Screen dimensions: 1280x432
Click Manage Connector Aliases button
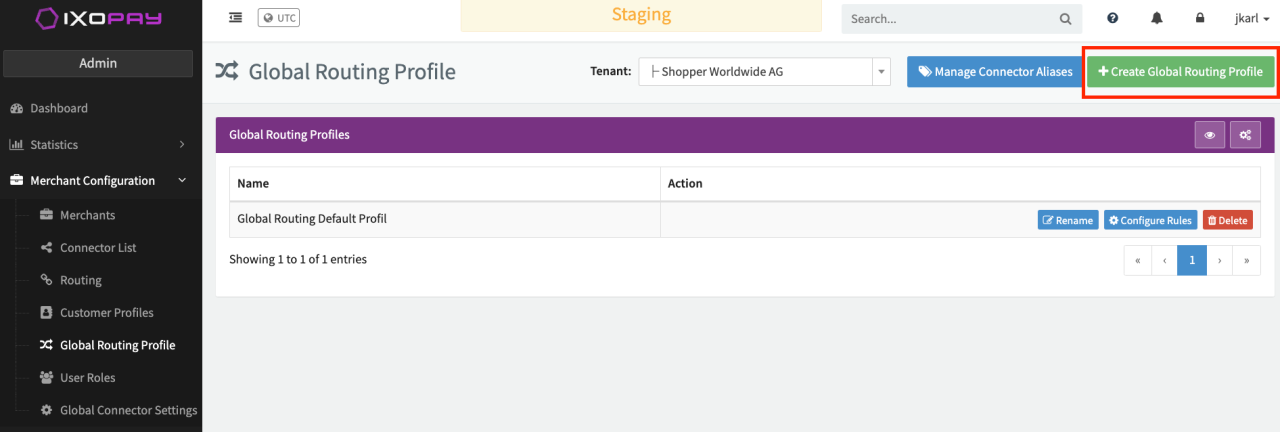tap(995, 72)
